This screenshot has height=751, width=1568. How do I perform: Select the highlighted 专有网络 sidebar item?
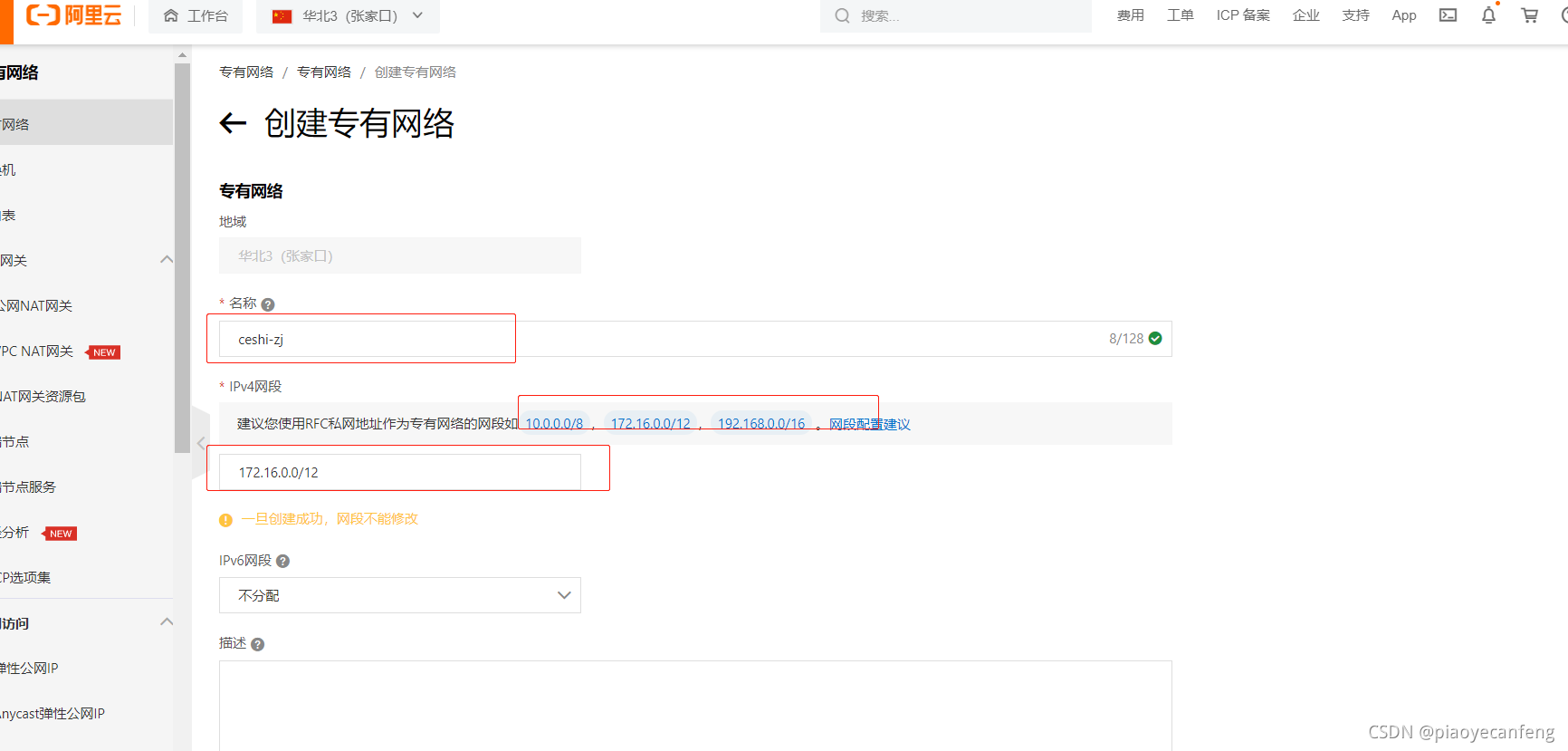click(86, 123)
